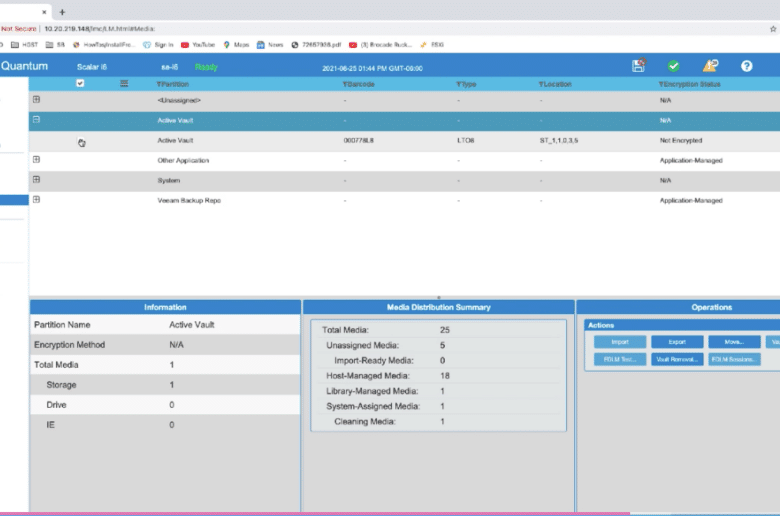Expand the Other Application partition row
This screenshot has width=780, height=516.
coord(36,159)
